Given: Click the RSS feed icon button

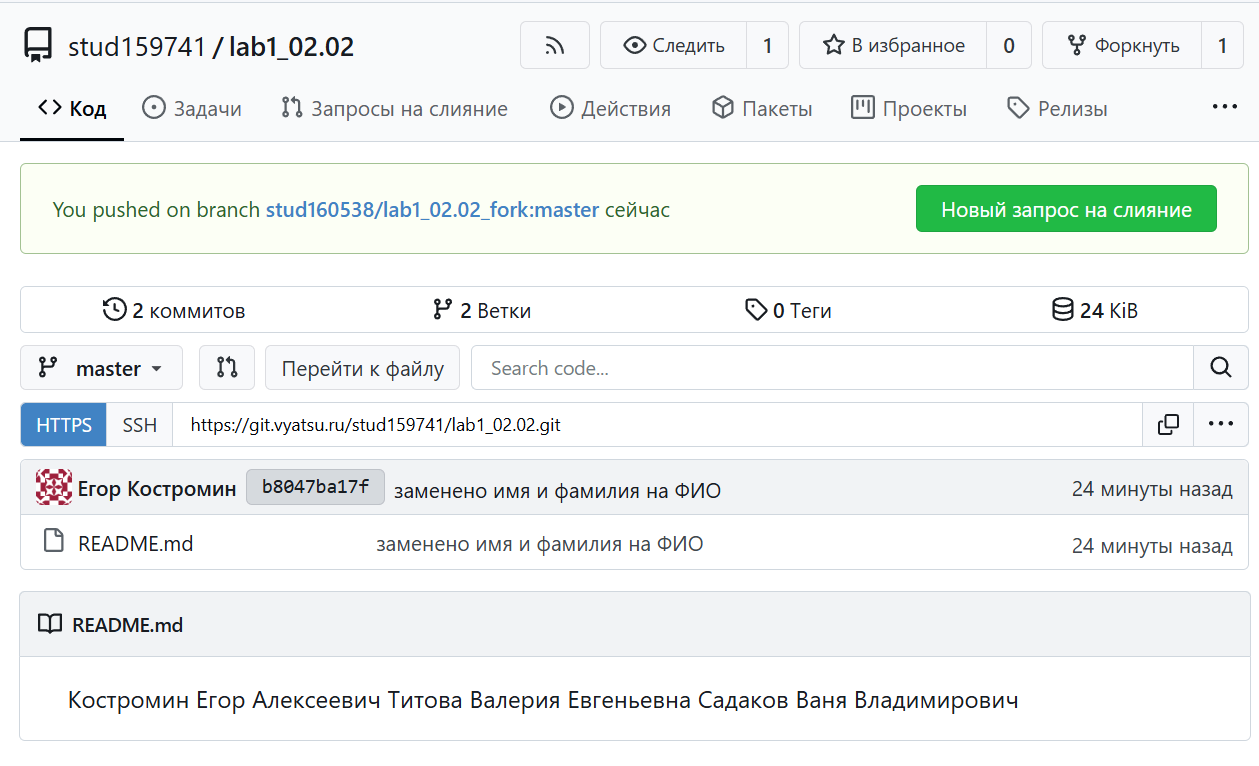Looking at the screenshot, I should tap(554, 46).
